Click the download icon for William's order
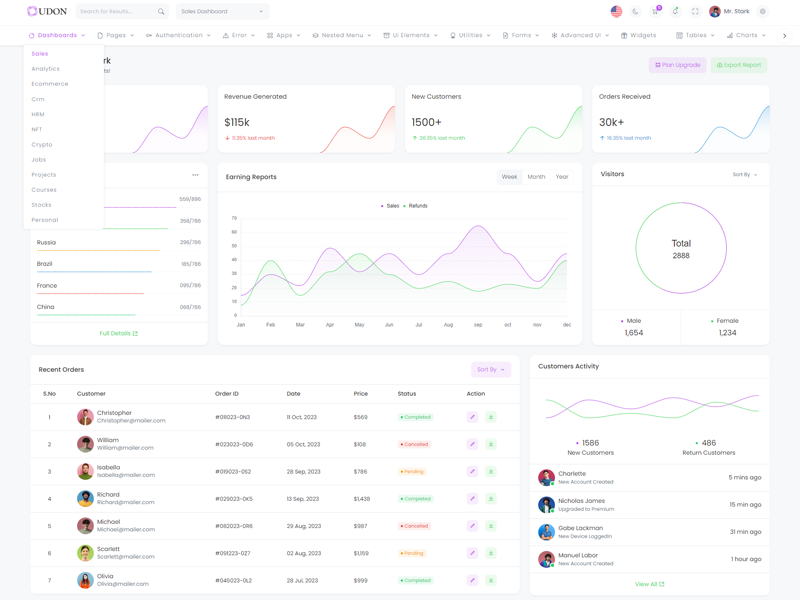 [491, 444]
